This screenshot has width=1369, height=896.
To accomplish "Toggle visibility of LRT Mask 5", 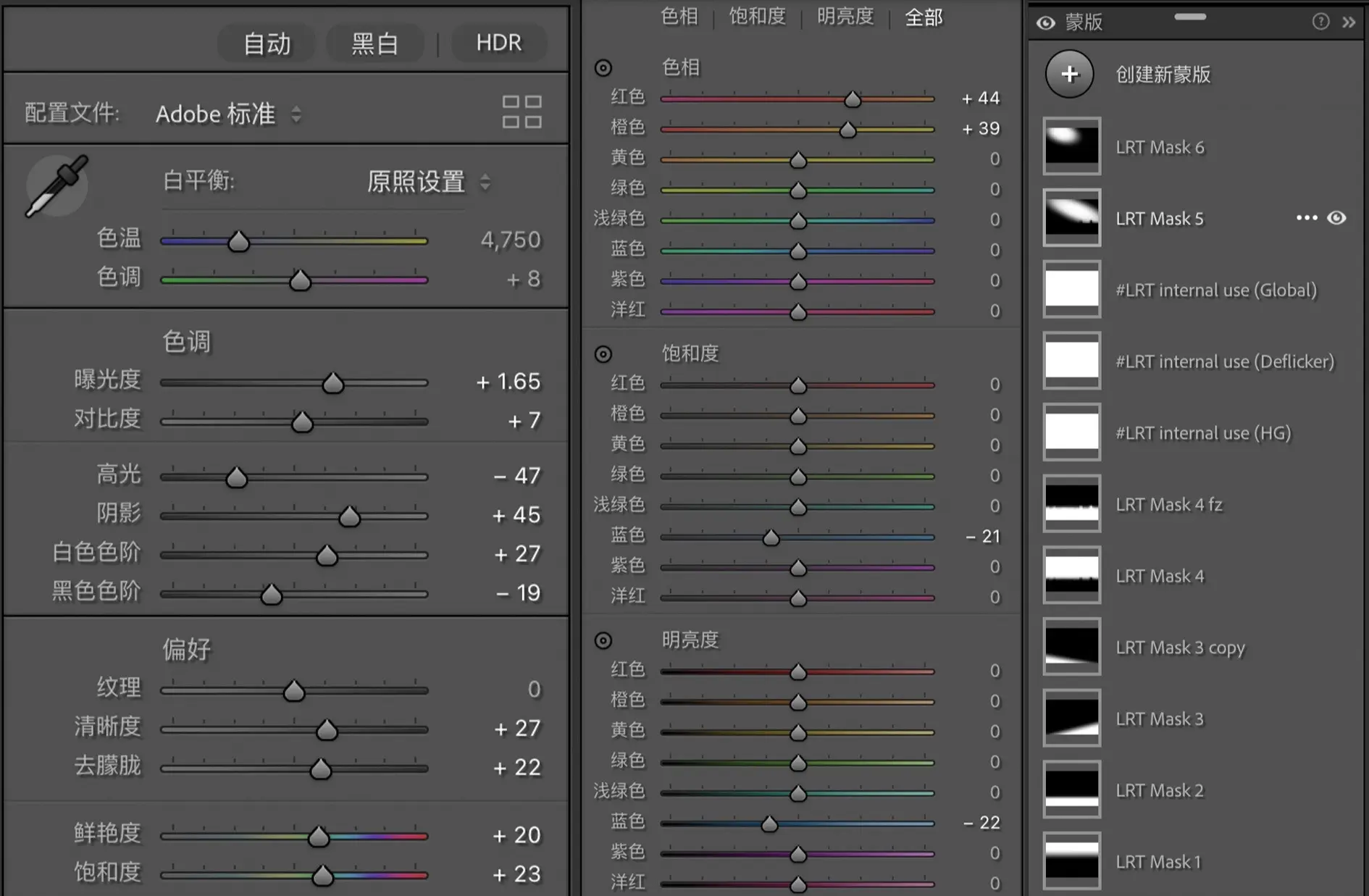I will [1336, 218].
